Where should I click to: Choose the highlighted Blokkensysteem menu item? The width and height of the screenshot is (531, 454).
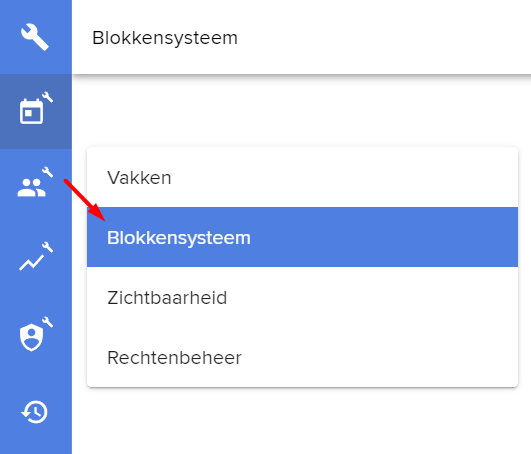[302, 237]
